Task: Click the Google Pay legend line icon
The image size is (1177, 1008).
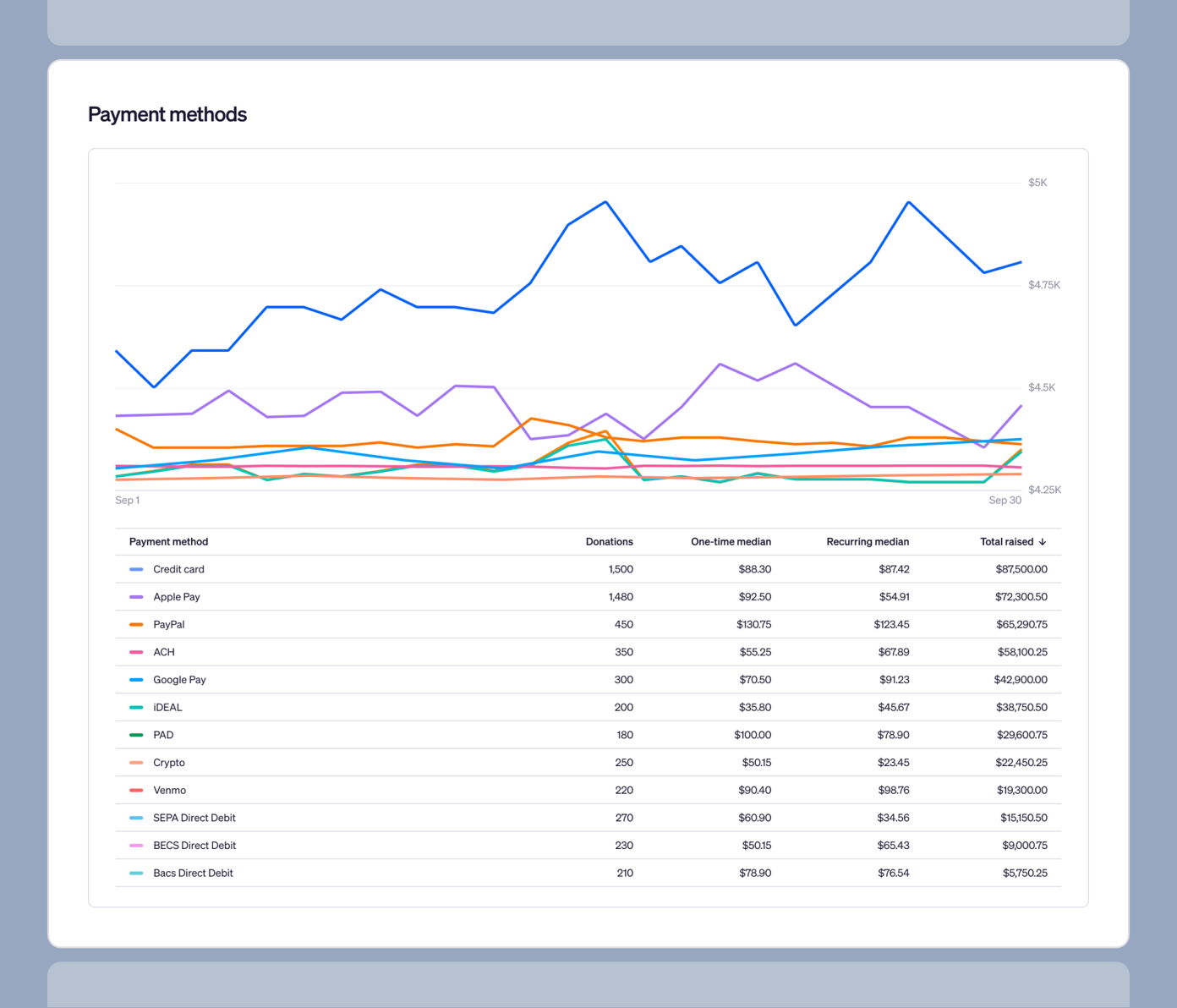Action: [137, 679]
